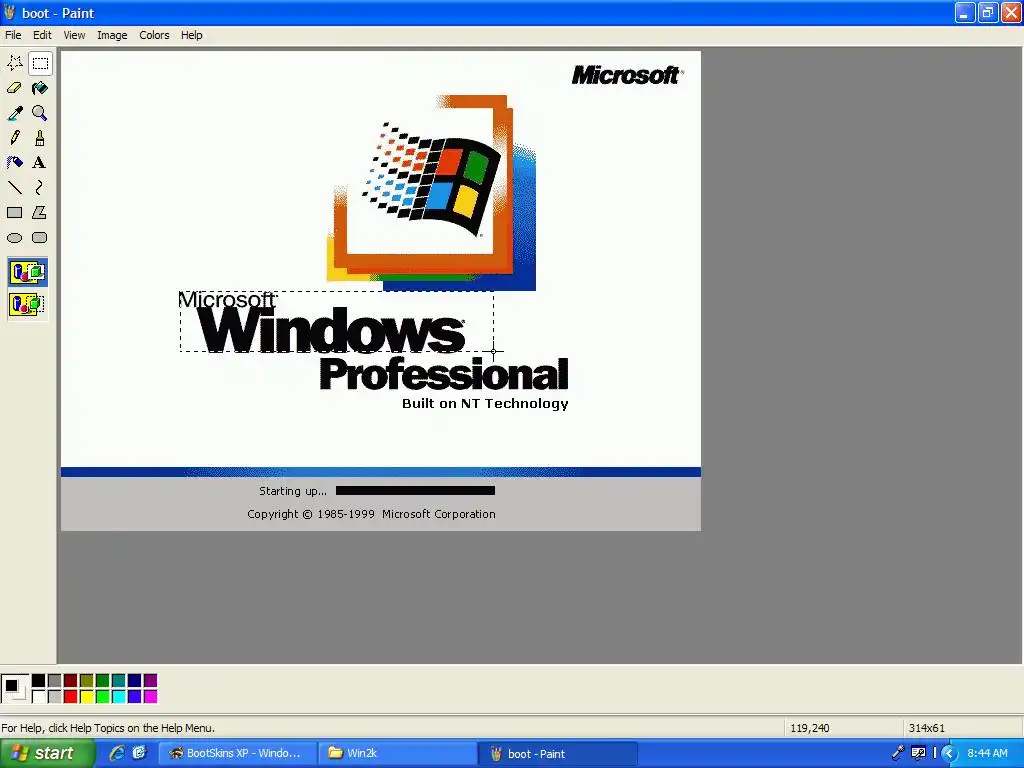Pick the yellow palette color

click(x=87, y=697)
